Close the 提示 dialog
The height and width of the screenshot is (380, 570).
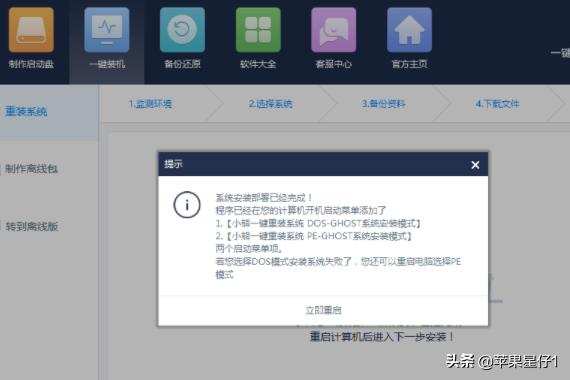pos(475,165)
